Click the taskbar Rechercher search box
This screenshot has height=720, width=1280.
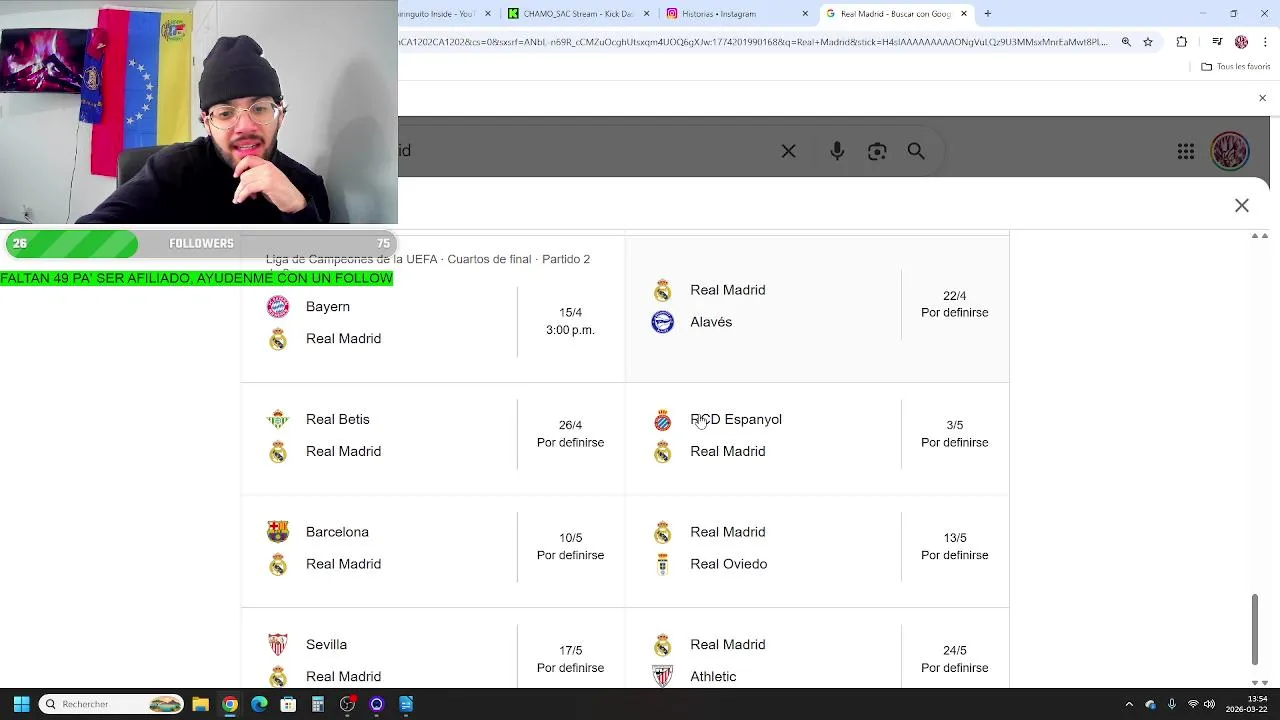(112, 704)
